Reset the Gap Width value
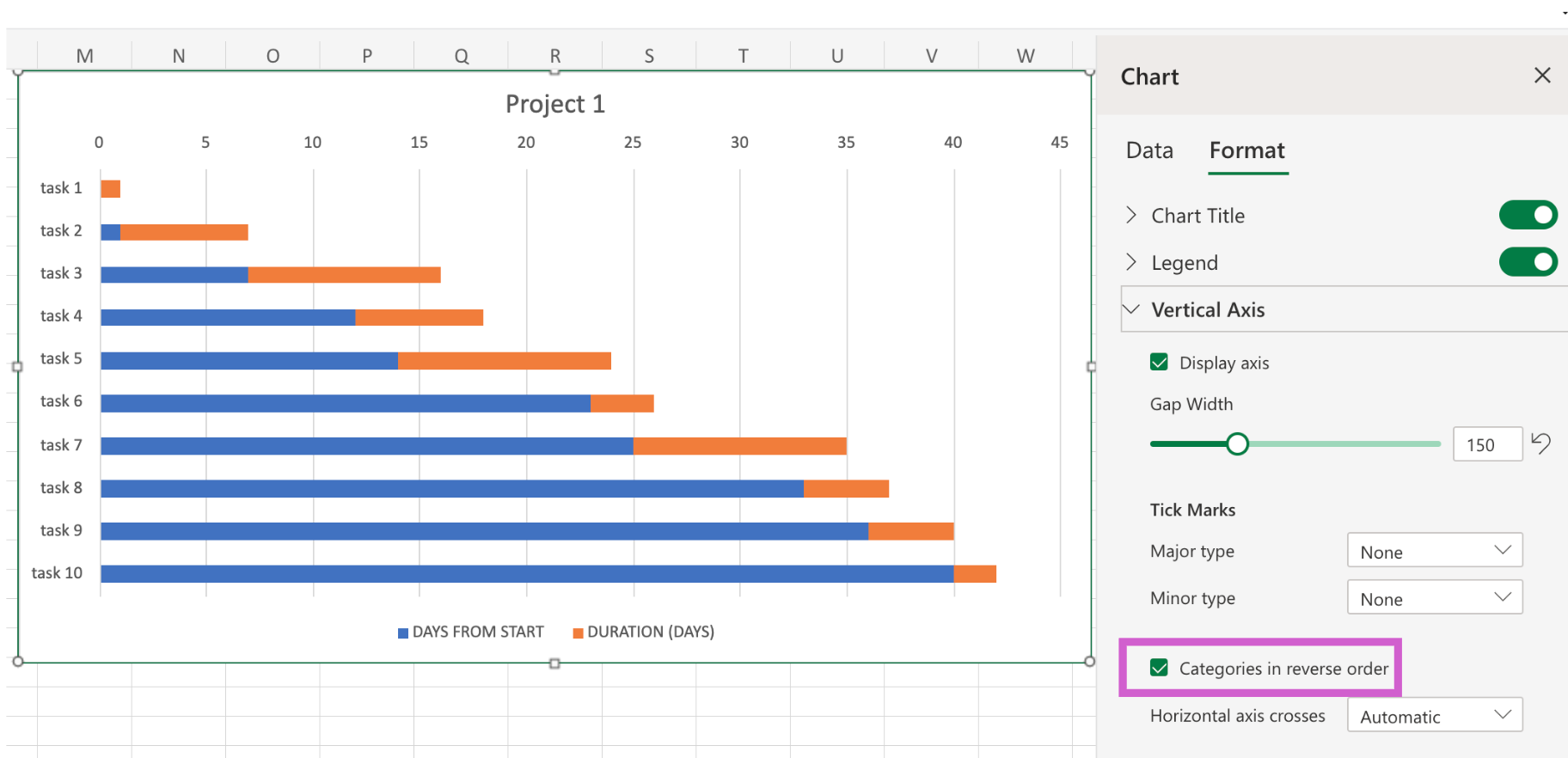The height and width of the screenshot is (758, 1568). pyautogui.click(x=1540, y=443)
